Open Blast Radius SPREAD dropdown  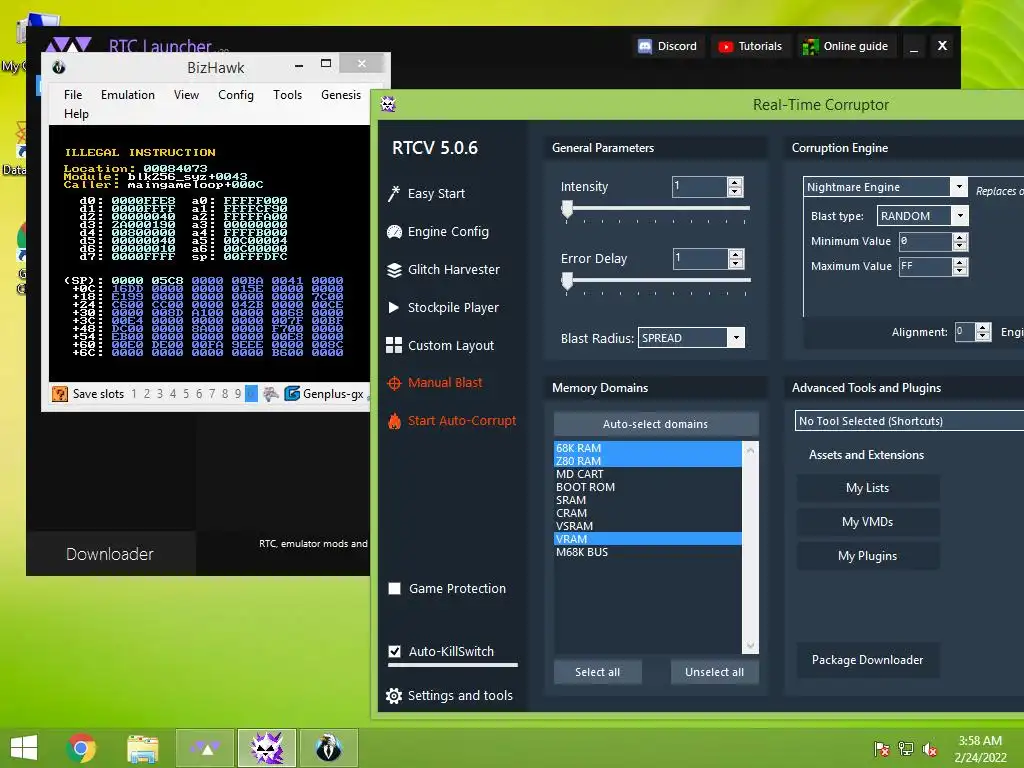click(x=736, y=338)
